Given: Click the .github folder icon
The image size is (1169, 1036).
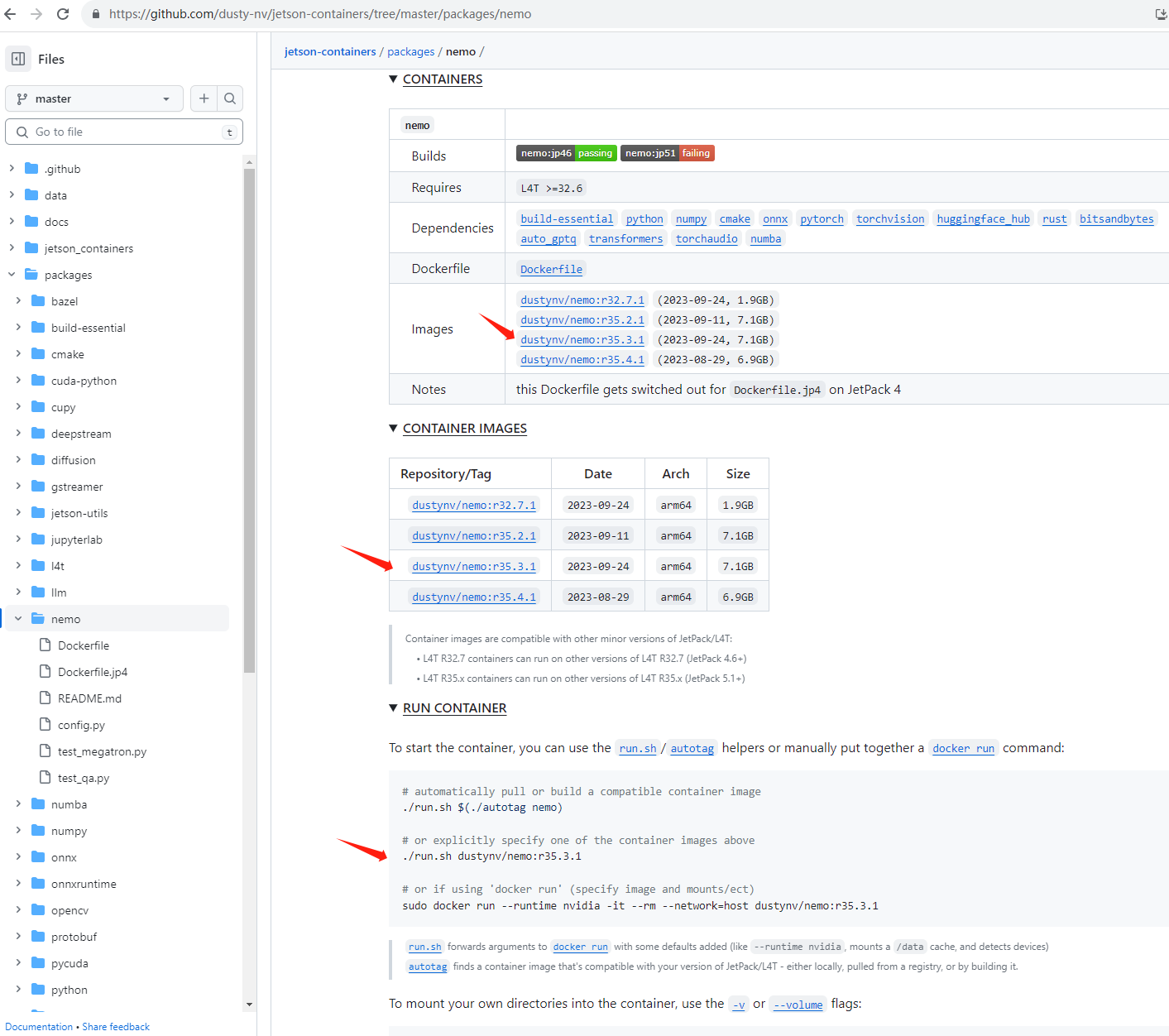Looking at the screenshot, I should pos(31,168).
